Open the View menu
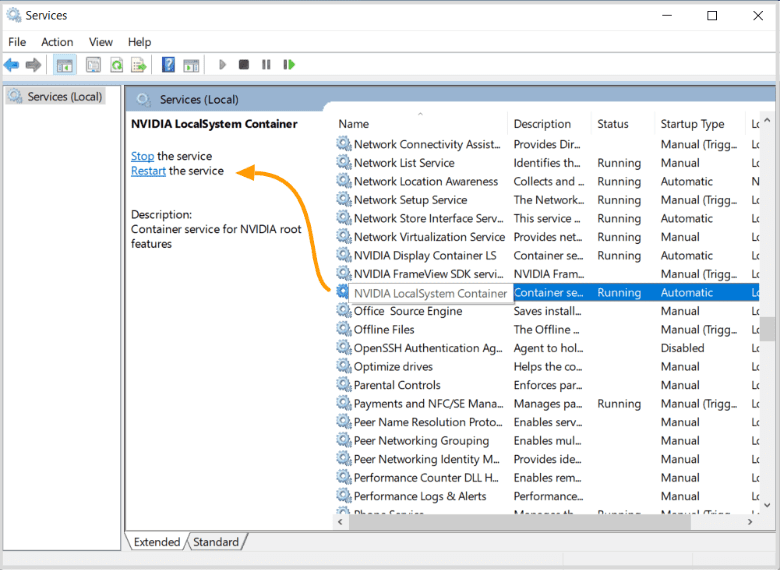This screenshot has height=570, width=780. point(100,42)
